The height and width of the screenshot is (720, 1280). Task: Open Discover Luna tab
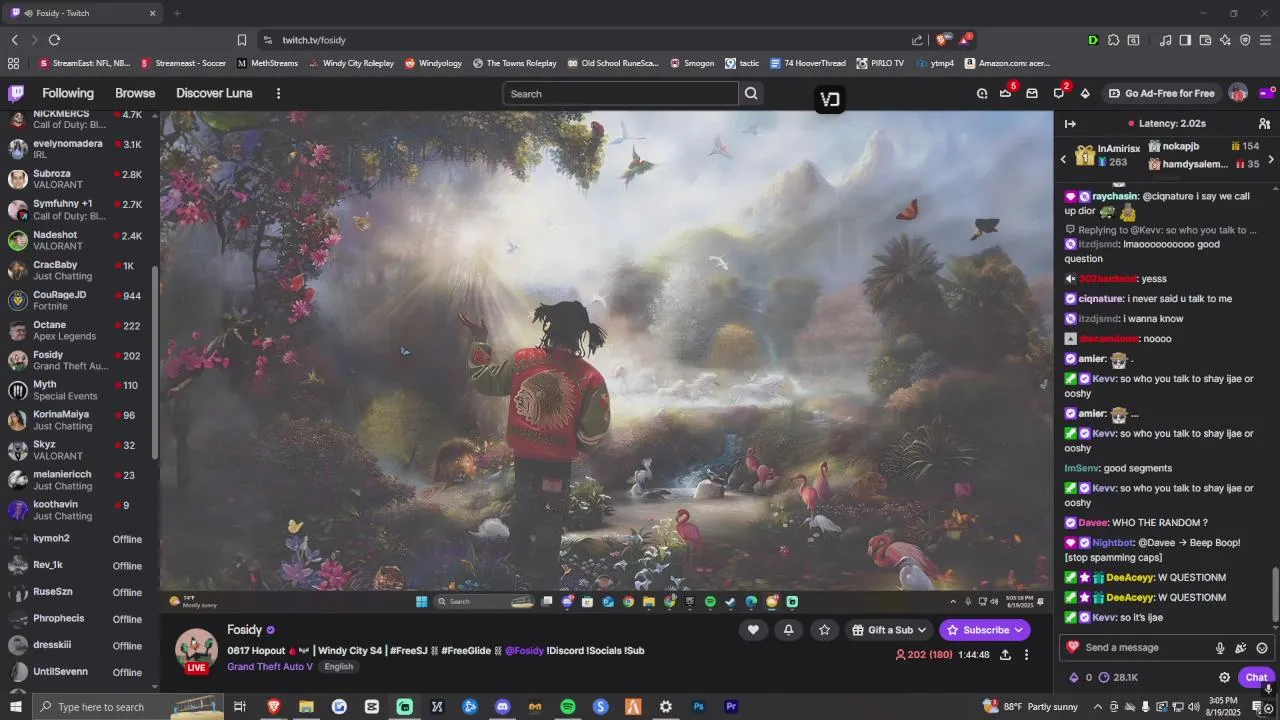click(214, 93)
